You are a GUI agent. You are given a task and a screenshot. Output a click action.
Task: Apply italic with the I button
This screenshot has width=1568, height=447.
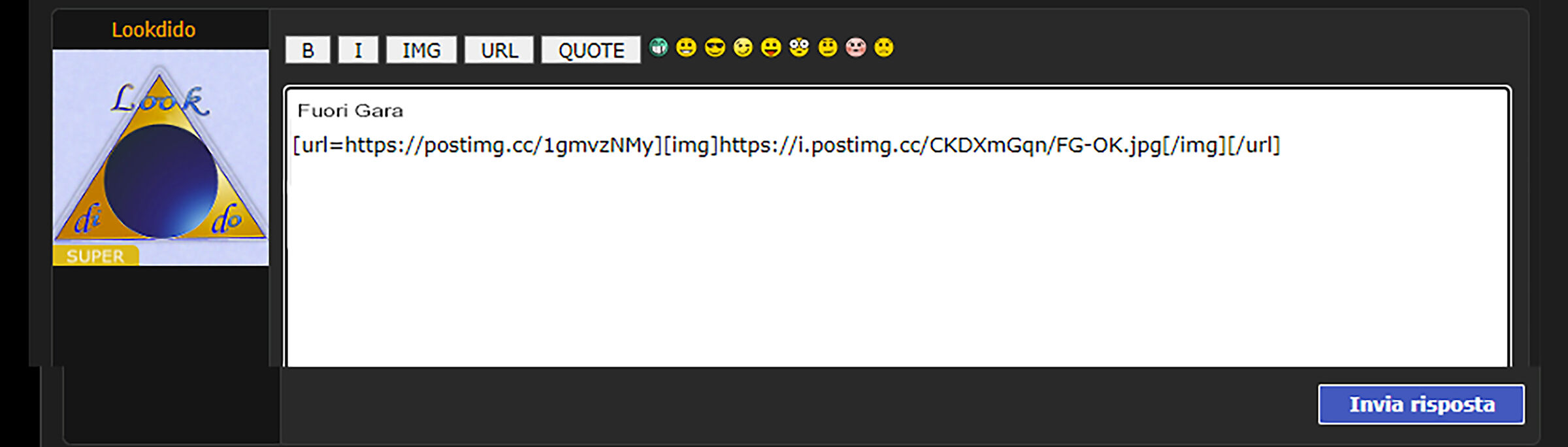coord(358,50)
